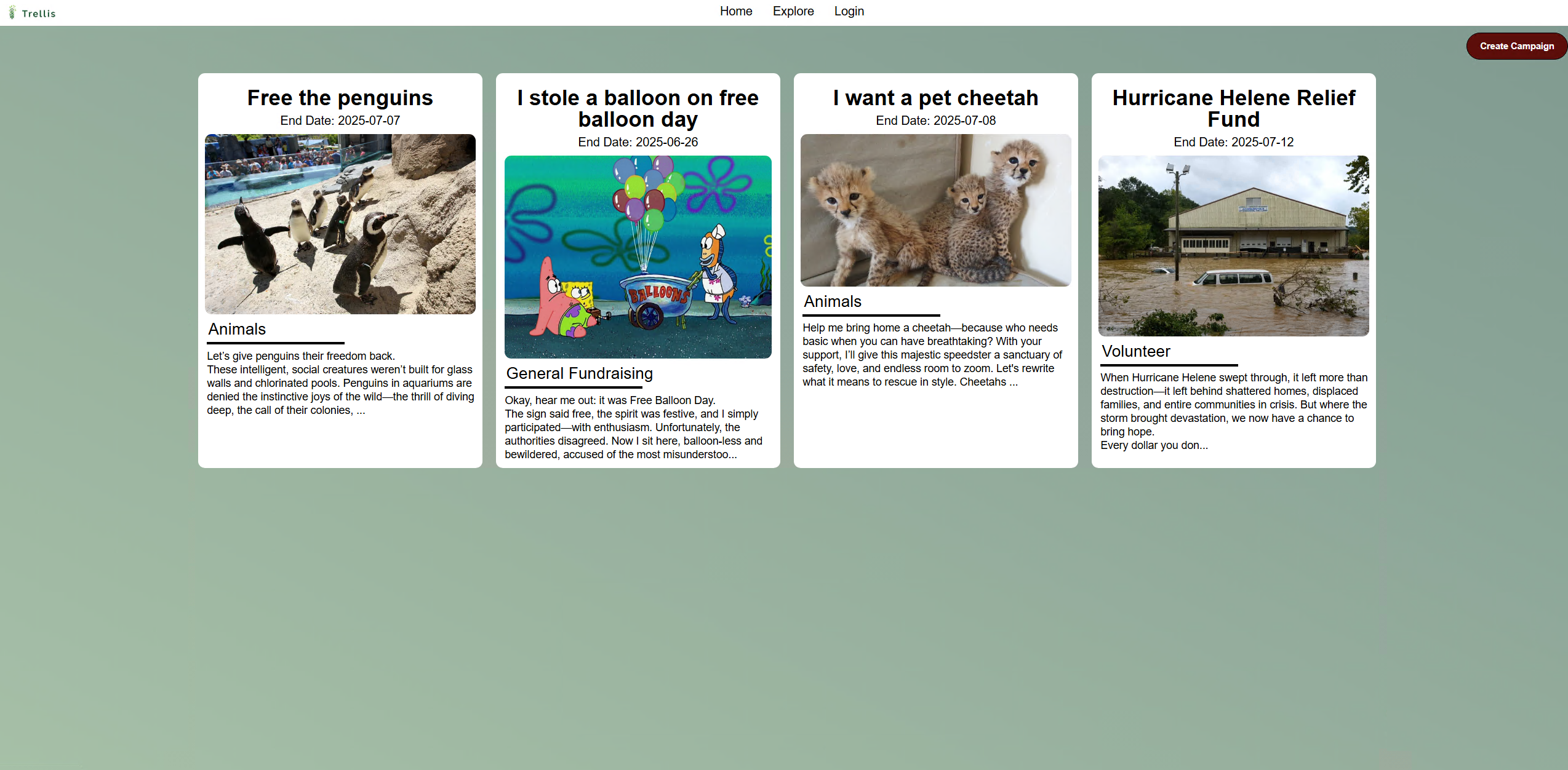Open the penguins photo thumbnail
1568x770 pixels.
340,224
